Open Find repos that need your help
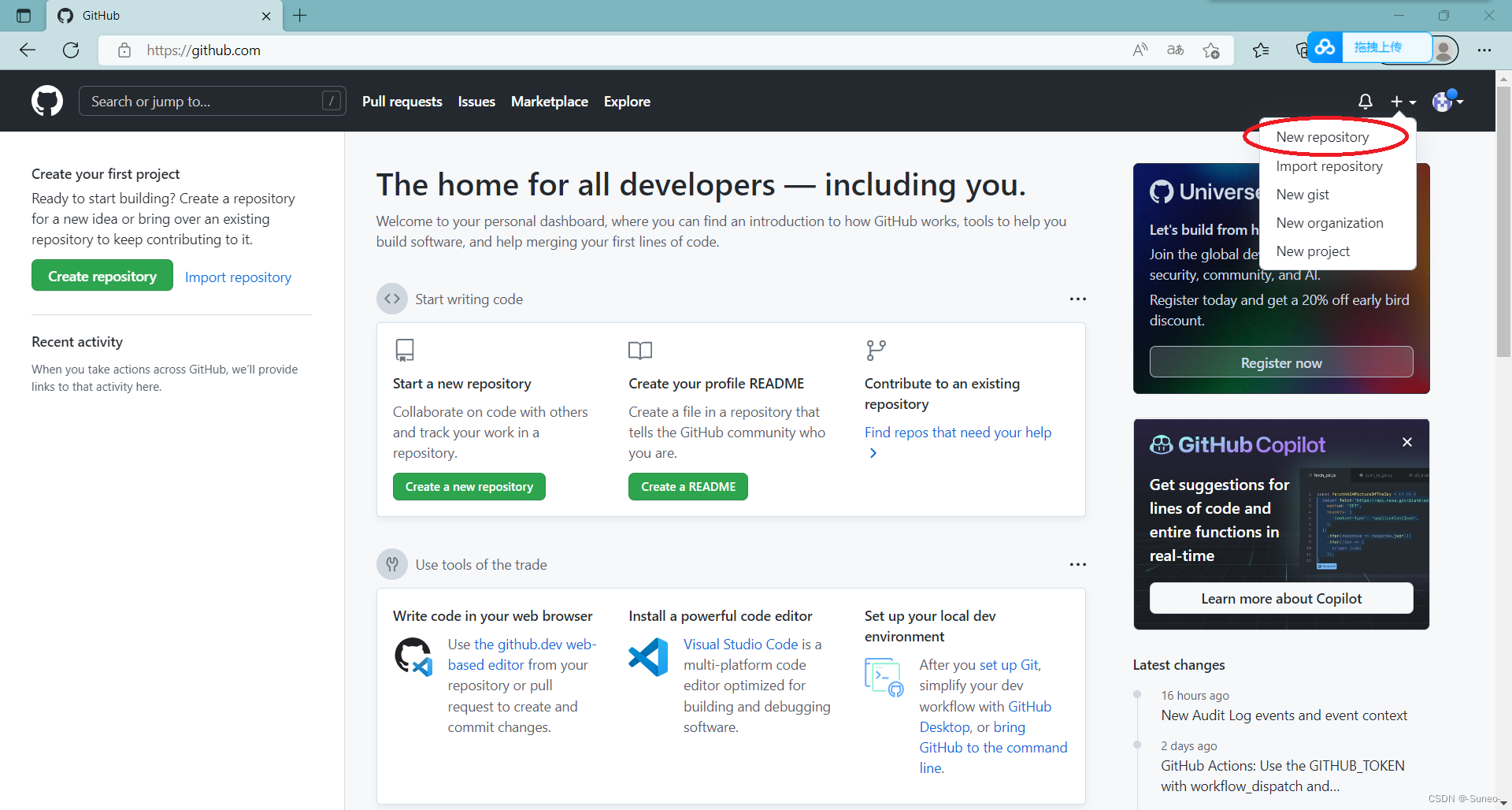Screen dimensions: 1512x810 click(958, 433)
